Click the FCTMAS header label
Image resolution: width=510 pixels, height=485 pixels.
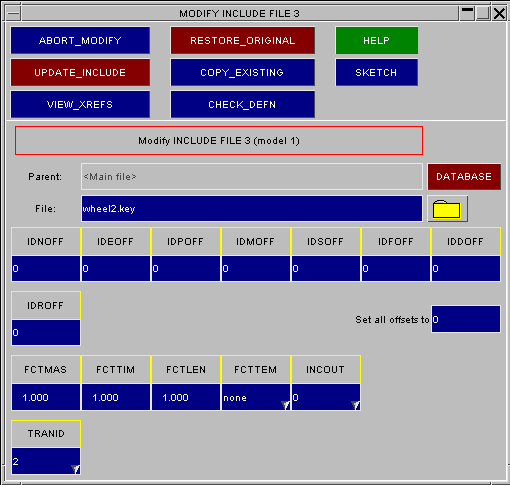click(46, 370)
